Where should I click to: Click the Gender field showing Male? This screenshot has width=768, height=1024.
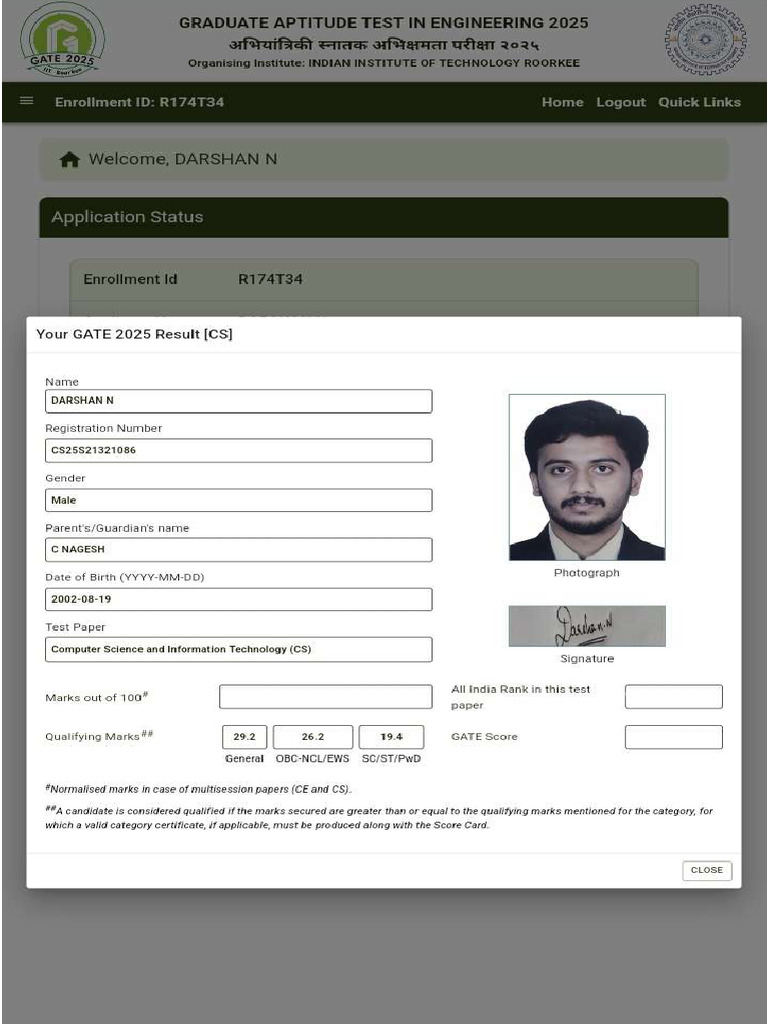(238, 500)
